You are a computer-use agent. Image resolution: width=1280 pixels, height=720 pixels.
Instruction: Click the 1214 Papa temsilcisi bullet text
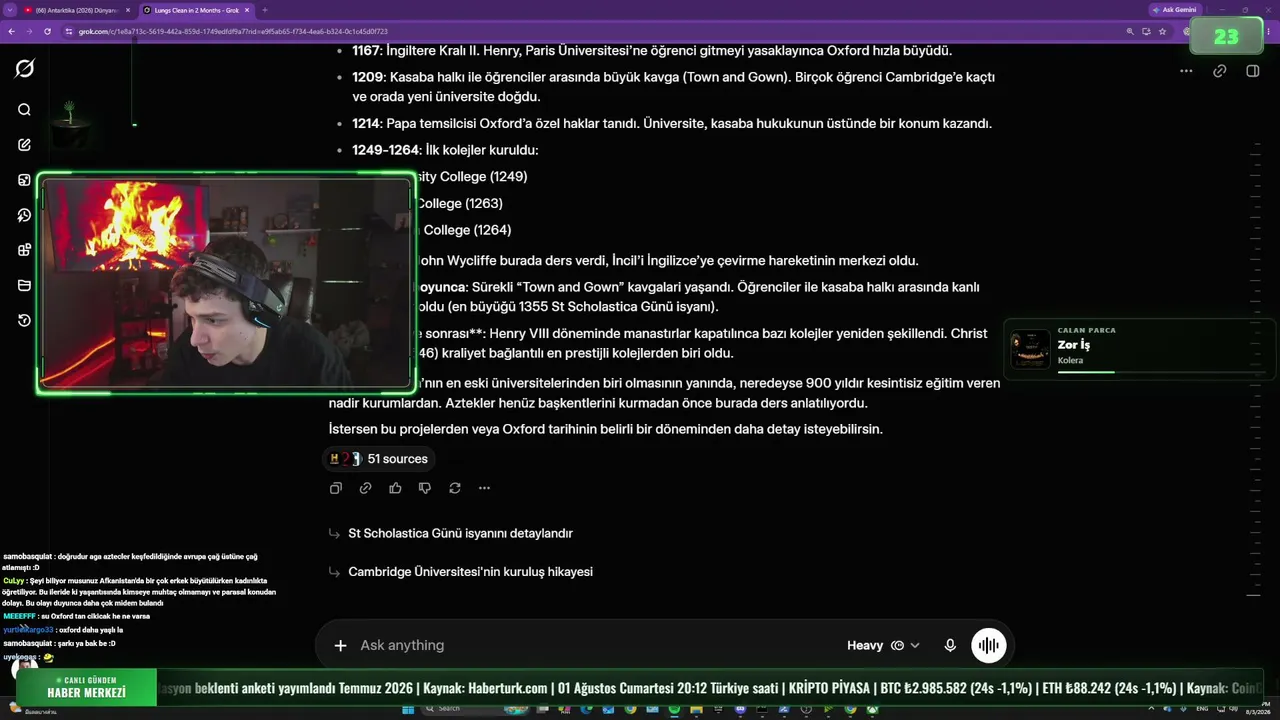672,124
